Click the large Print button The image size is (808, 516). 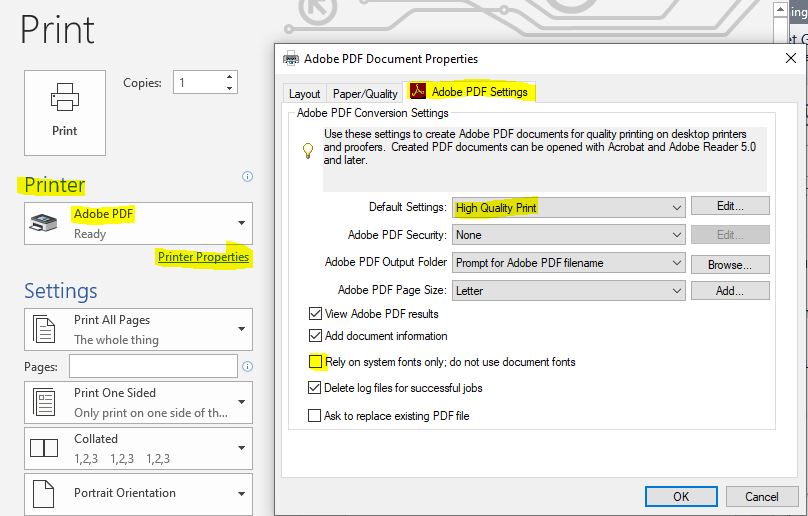pos(65,112)
